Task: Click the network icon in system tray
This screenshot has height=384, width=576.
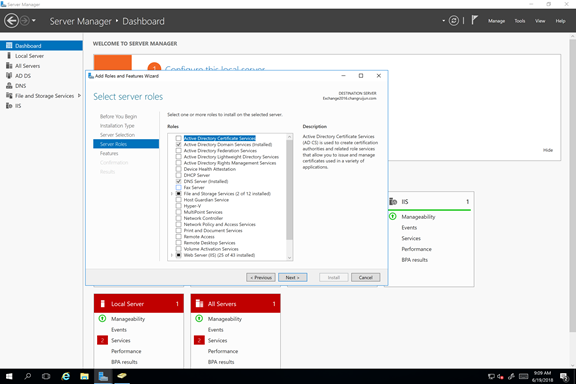Action: tap(491, 376)
